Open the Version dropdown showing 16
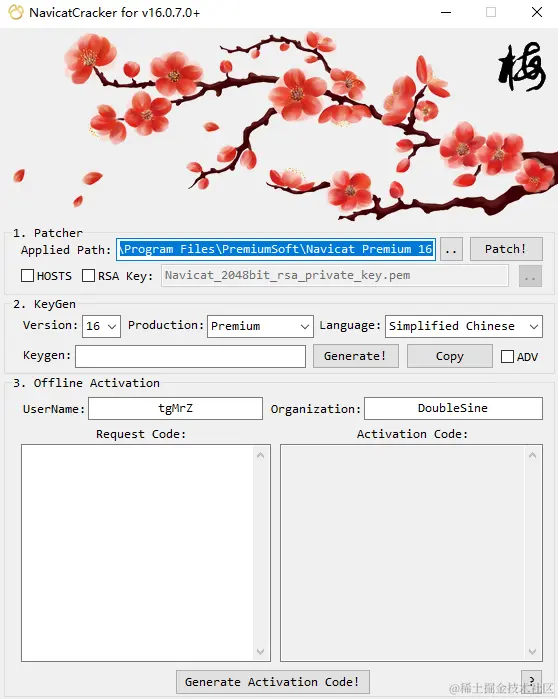The image size is (558, 699). (x=101, y=326)
